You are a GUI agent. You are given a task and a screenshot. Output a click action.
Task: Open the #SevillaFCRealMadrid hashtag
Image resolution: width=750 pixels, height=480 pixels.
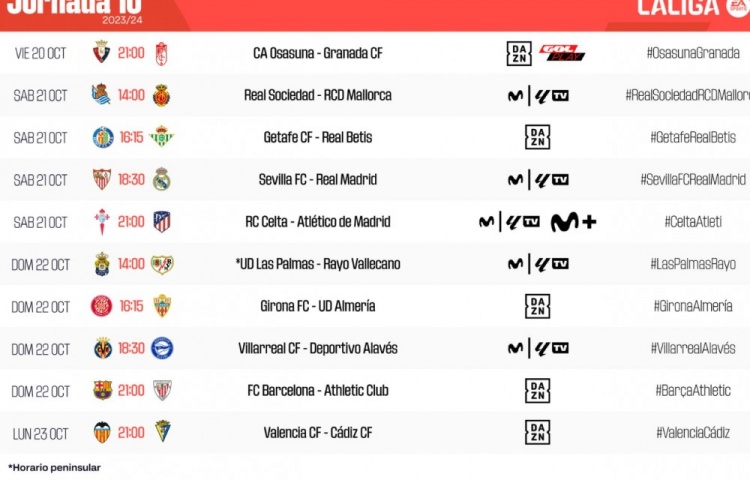click(693, 180)
